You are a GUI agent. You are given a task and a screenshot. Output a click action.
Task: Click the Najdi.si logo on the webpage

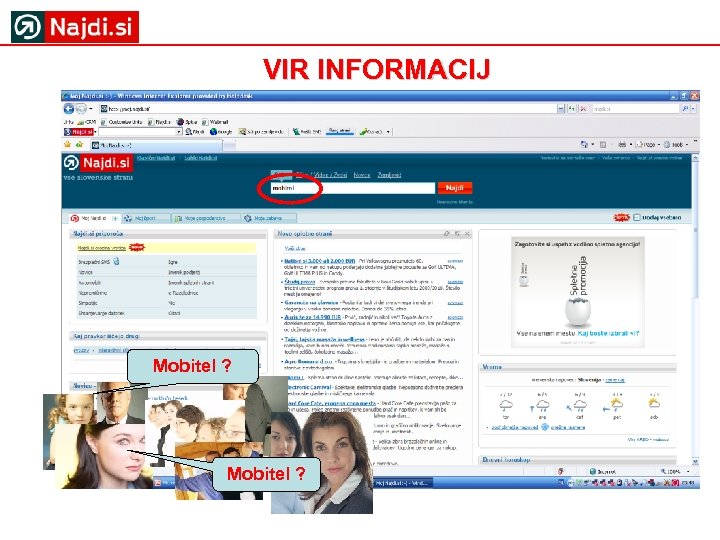tap(97, 163)
